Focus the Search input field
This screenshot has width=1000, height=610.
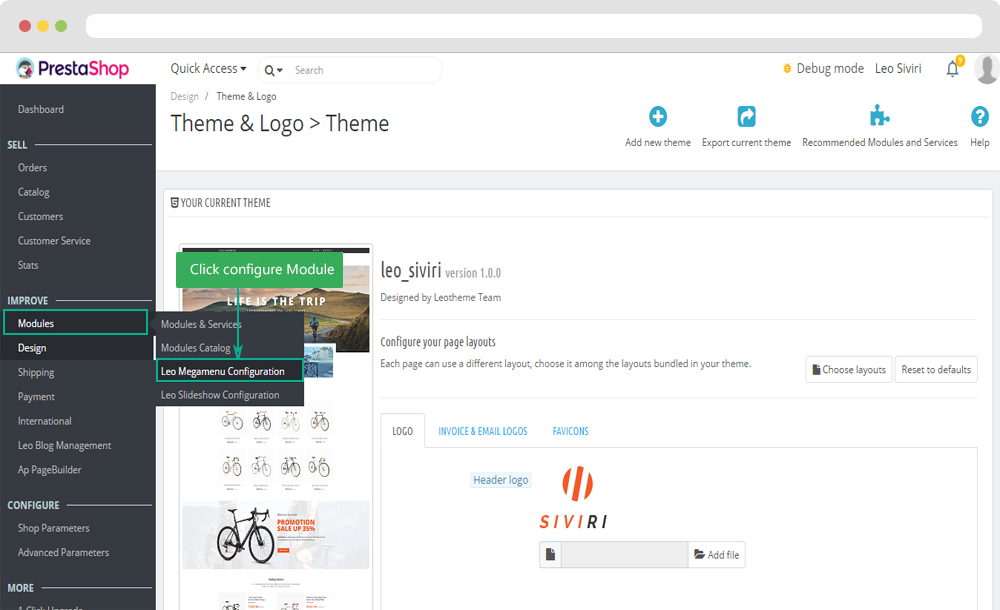point(365,70)
